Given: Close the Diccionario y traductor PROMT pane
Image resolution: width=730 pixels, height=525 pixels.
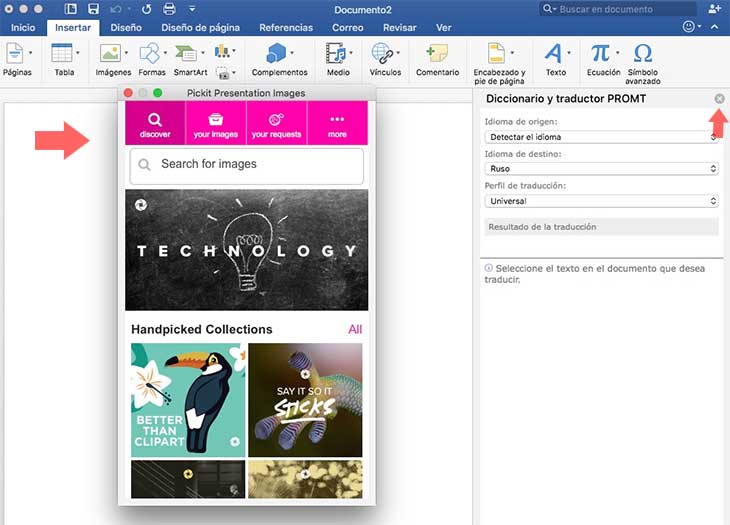Looking at the screenshot, I should [x=719, y=99].
